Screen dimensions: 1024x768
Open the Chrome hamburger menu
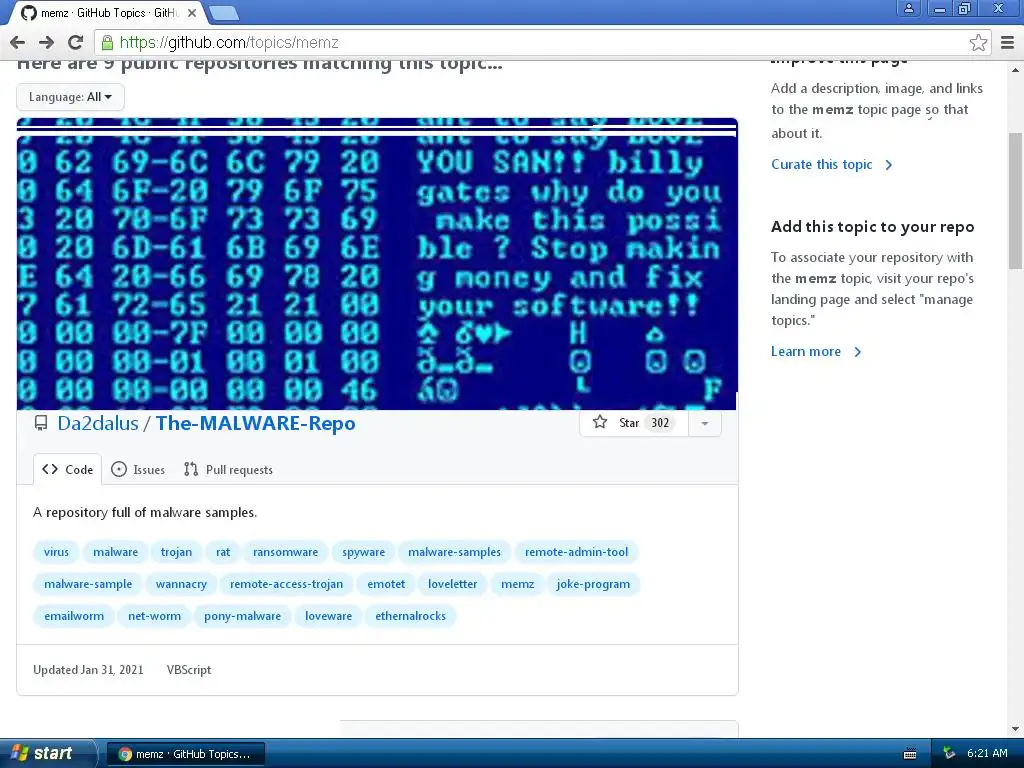point(1008,42)
